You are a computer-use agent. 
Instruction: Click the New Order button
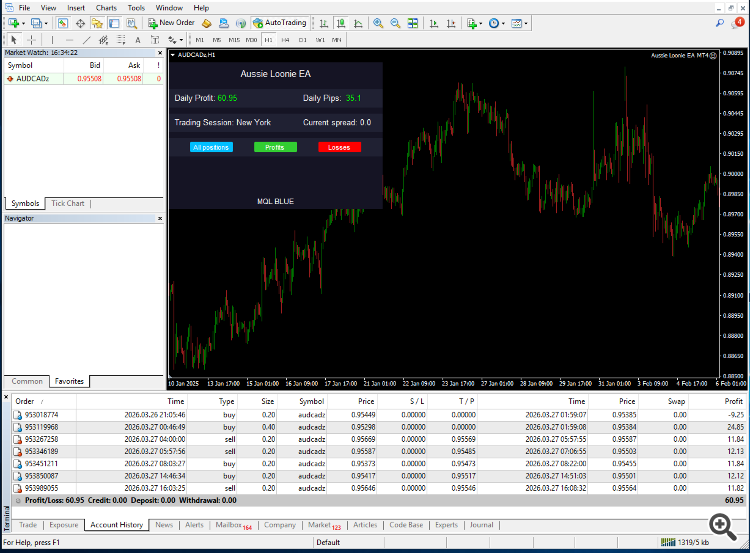coord(171,23)
